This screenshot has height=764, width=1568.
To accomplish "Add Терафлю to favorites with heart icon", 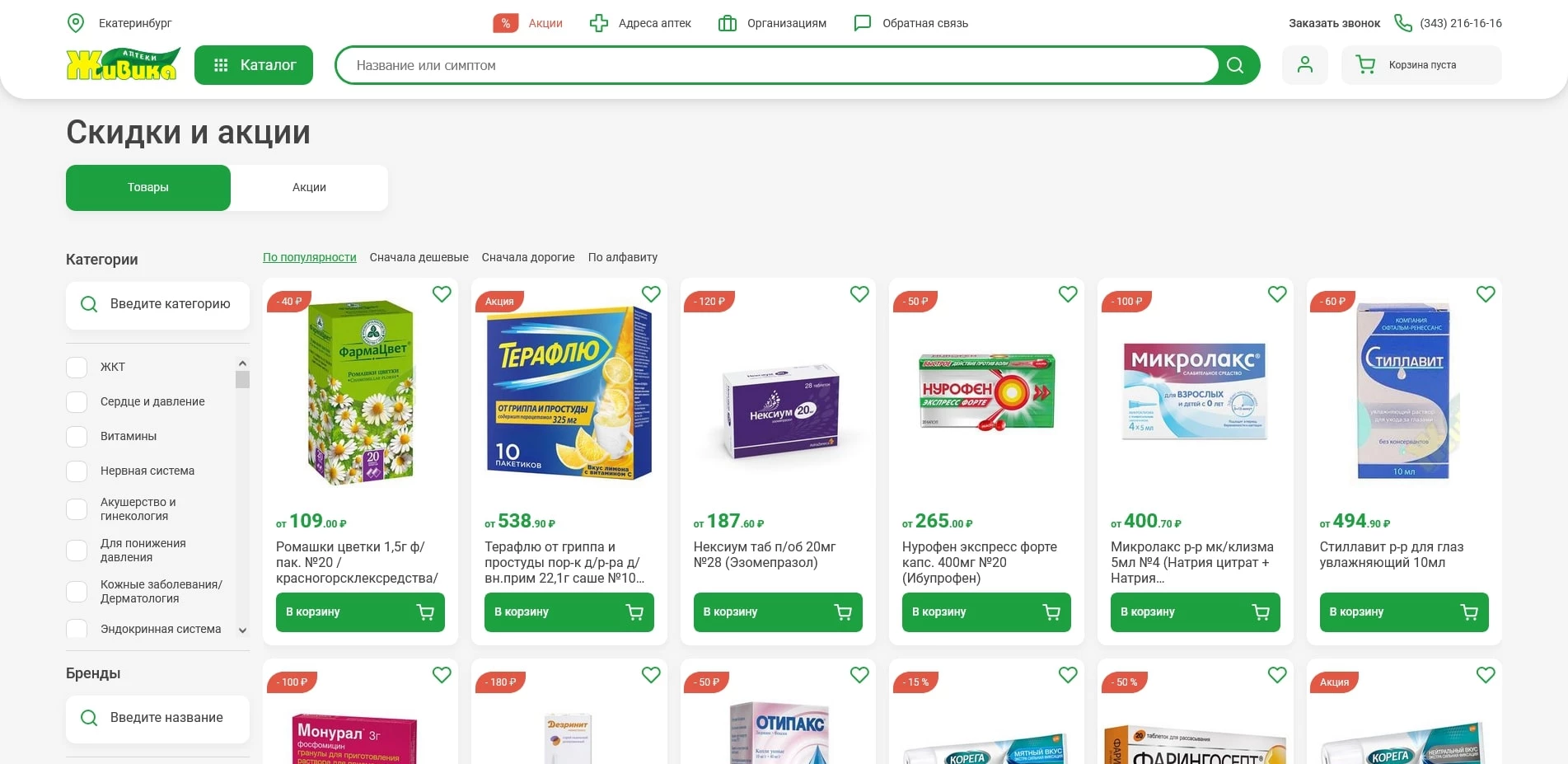I will tap(651, 294).
